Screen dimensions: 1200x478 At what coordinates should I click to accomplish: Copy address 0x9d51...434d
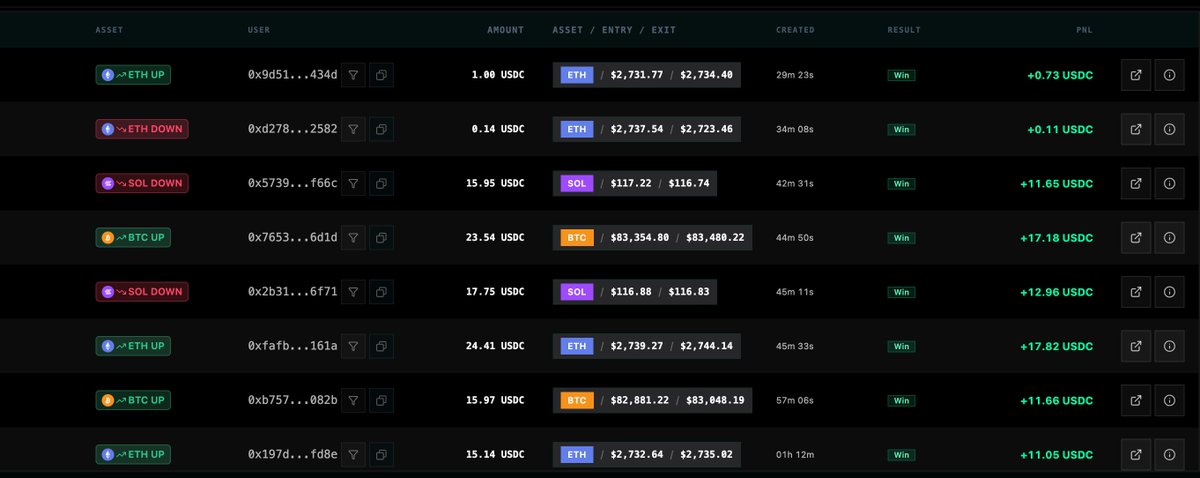click(381, 75)
